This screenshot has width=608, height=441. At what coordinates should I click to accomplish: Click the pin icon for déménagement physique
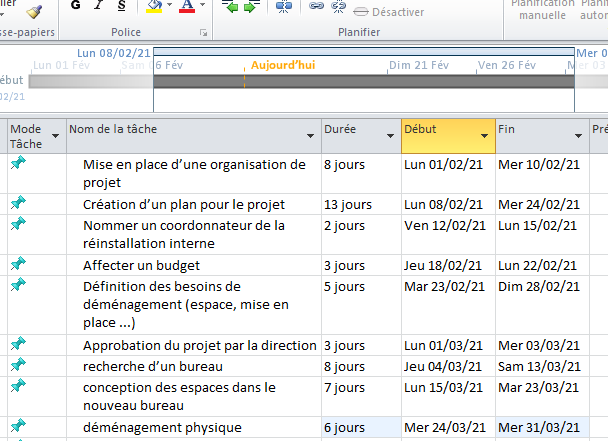(18, 427)
